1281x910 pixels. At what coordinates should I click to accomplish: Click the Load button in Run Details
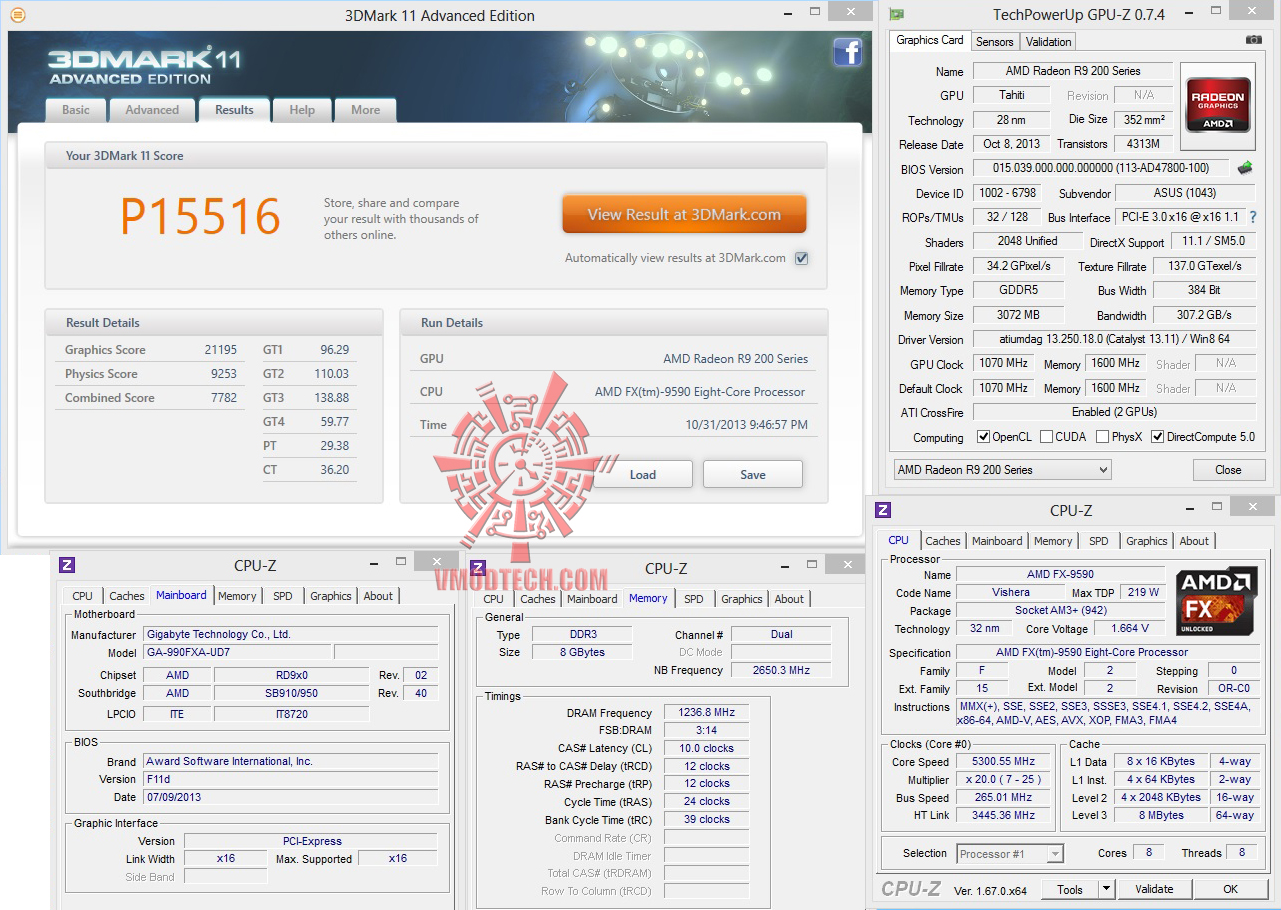643,474
